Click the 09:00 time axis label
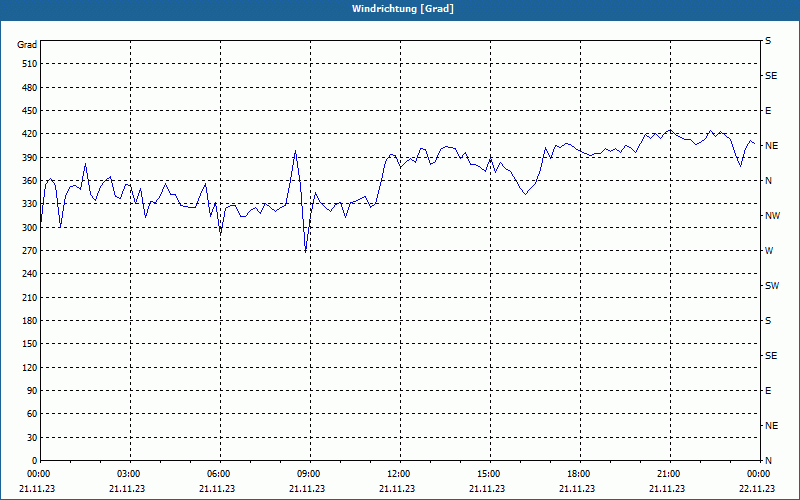This screenshot has width=800, height=500. tap(310, 474)
